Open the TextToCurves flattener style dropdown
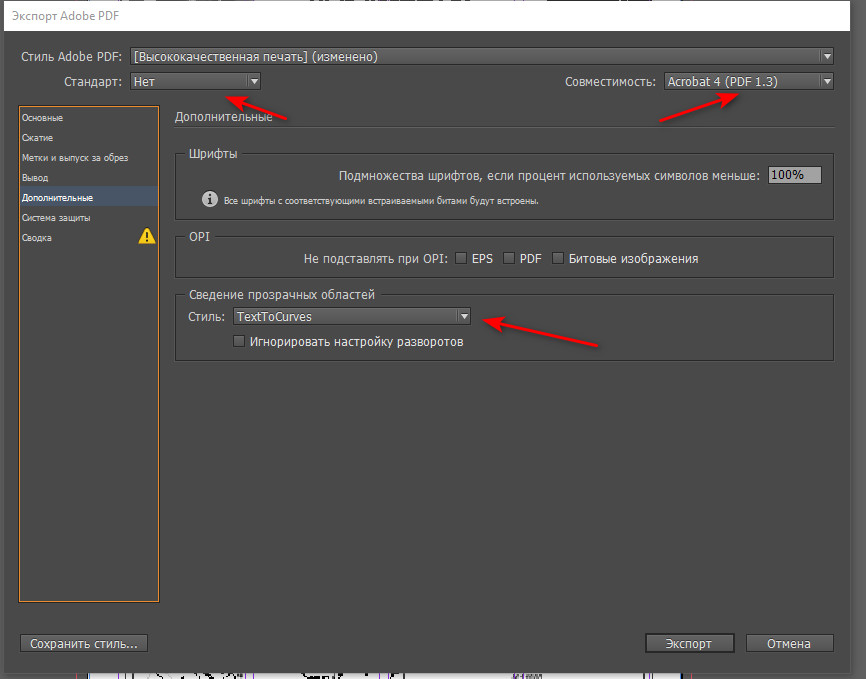Viewport: 866px width, 679px height. pos(352,317)
